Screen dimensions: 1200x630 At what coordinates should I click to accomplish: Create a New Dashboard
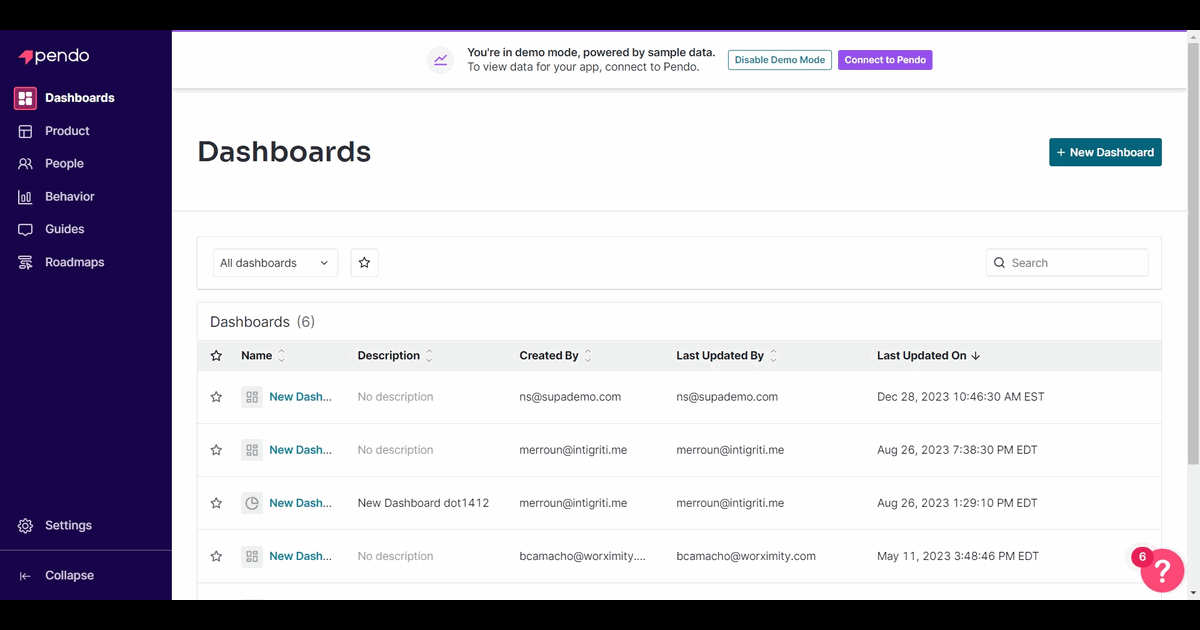click(1105, 152)
